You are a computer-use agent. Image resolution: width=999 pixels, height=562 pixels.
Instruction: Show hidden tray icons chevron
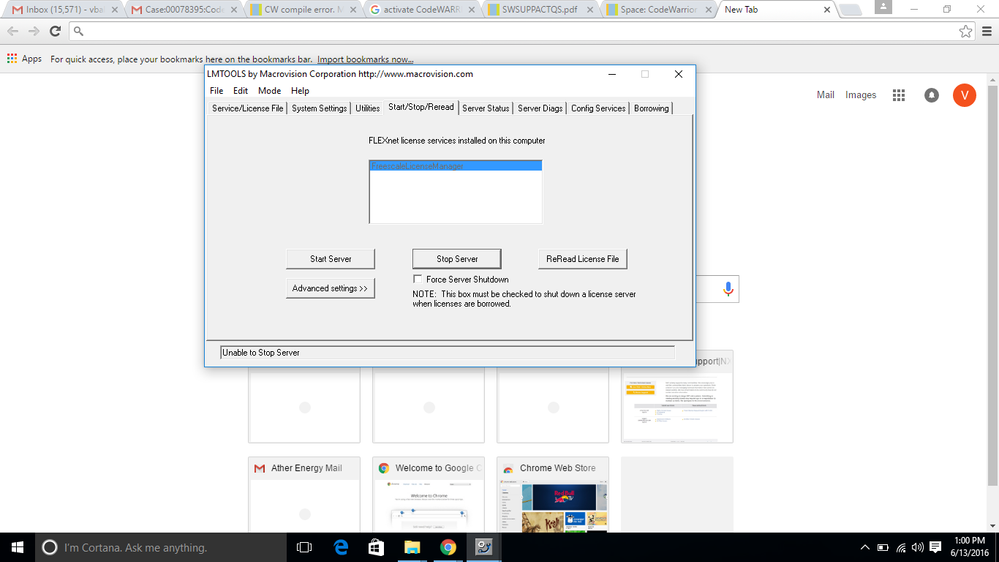click(865, 547)
